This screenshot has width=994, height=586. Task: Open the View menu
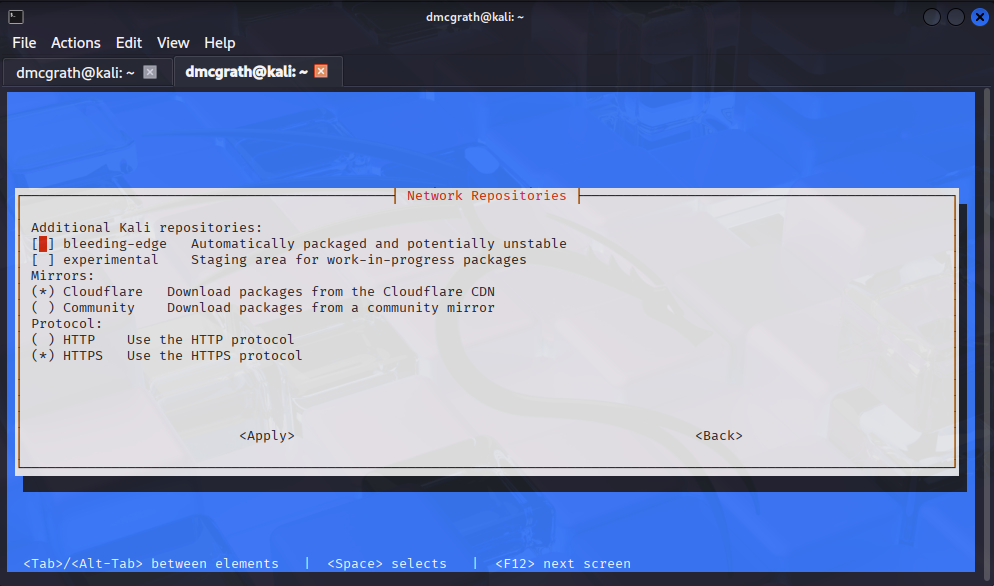point(173,42)
